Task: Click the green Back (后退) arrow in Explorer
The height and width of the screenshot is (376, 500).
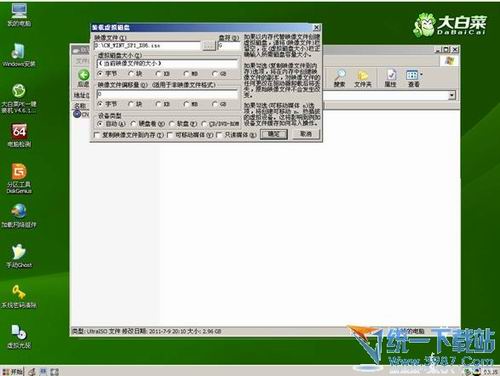Action: coord(83,75)
